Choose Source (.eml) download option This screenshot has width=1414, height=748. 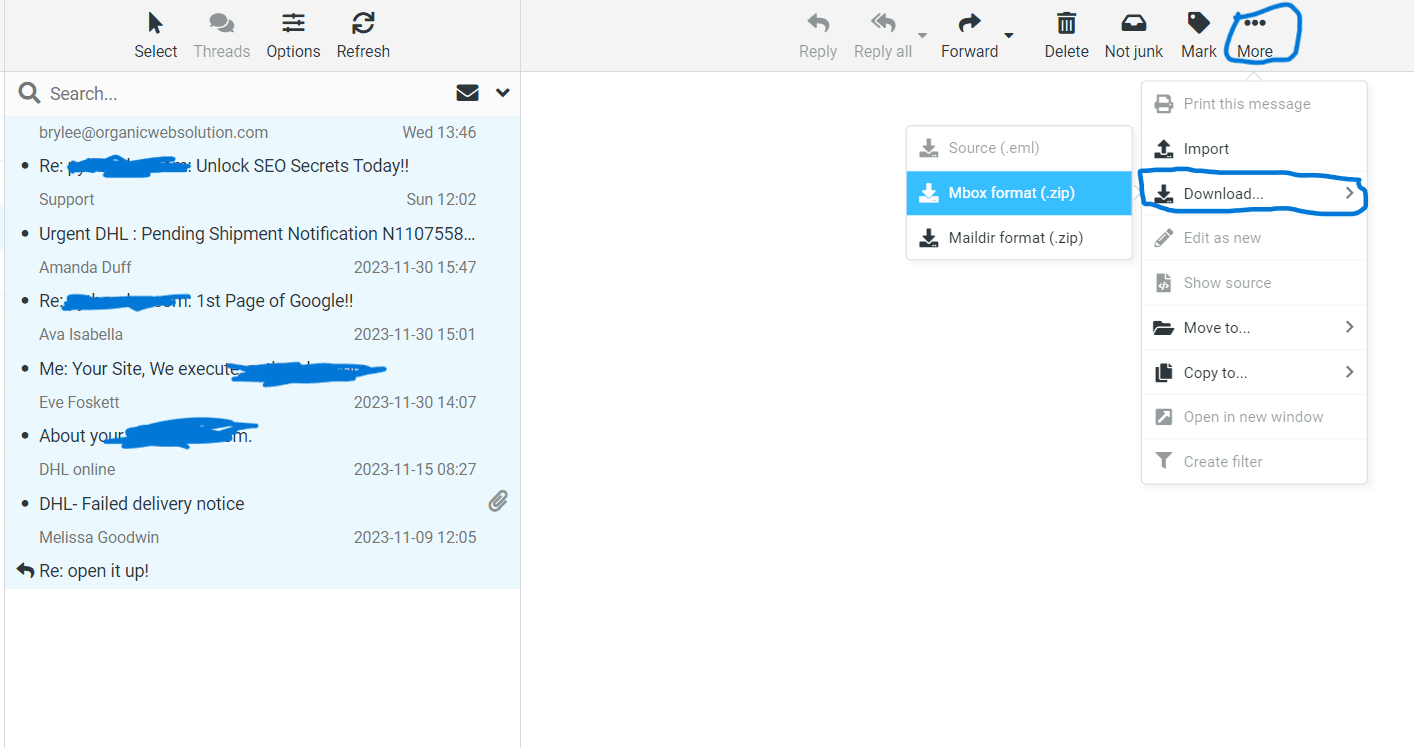1019,148
